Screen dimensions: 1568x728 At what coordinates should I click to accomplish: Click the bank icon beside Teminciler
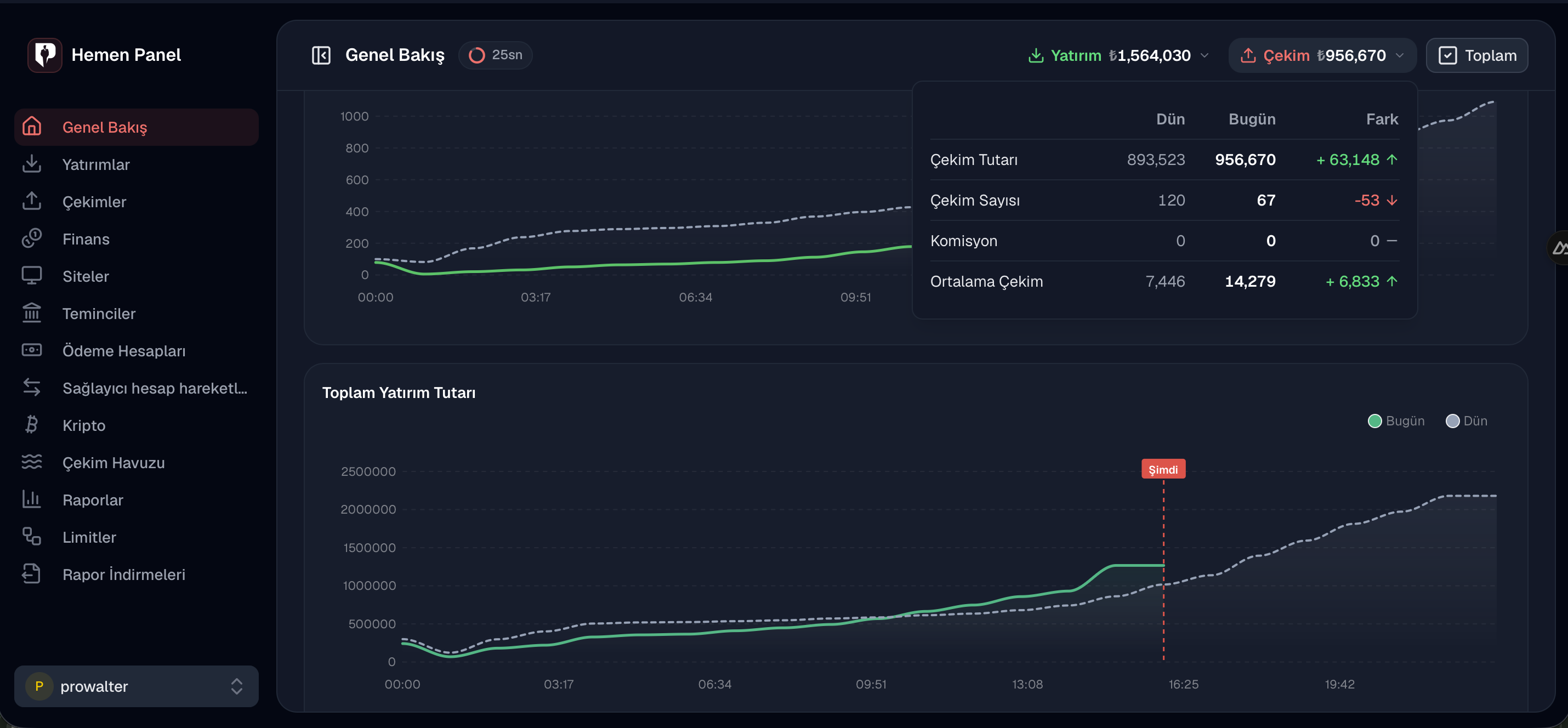(x=32, y=313)
